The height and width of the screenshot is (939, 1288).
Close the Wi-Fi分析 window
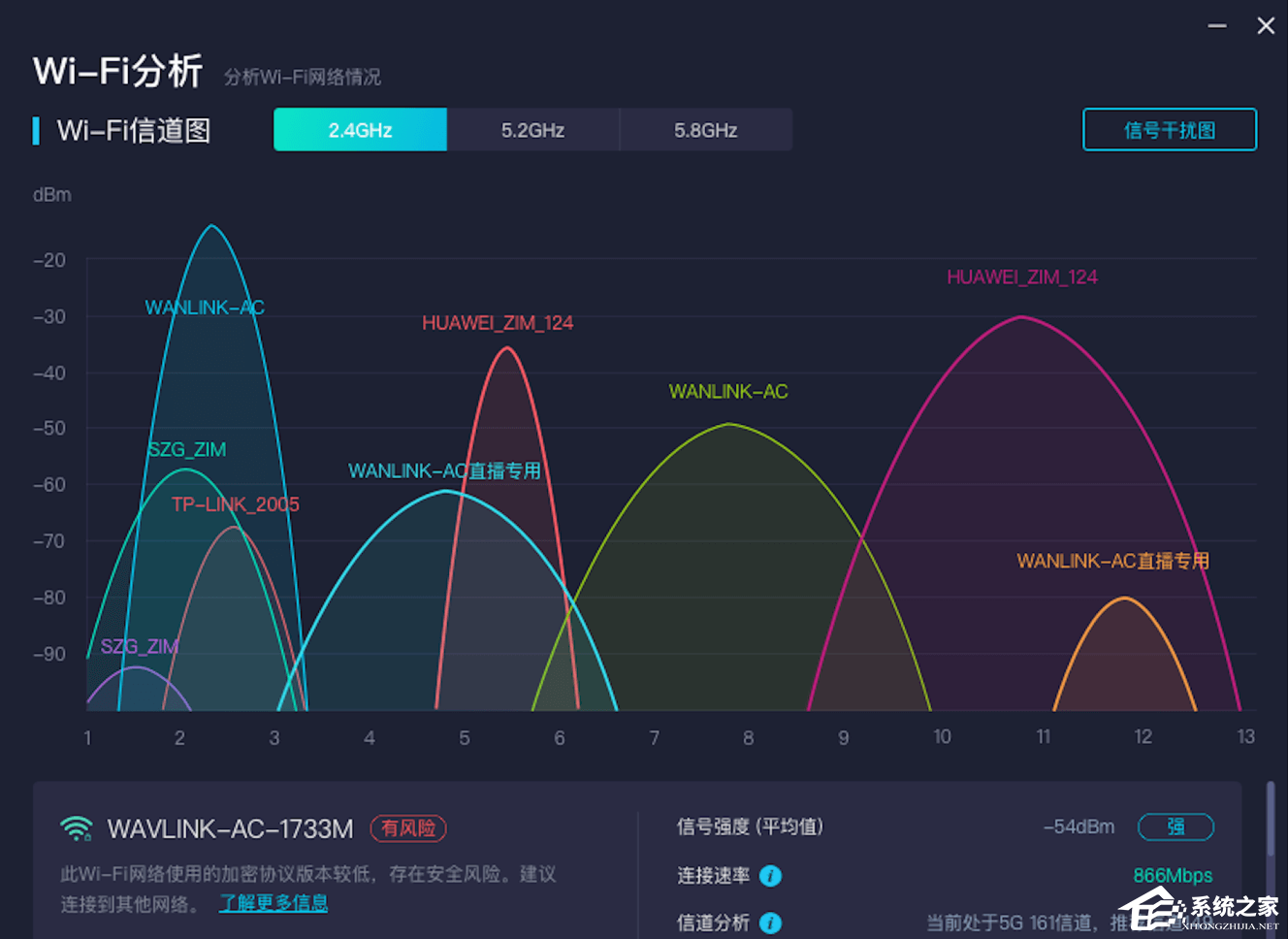click(x=1266, y=26)
